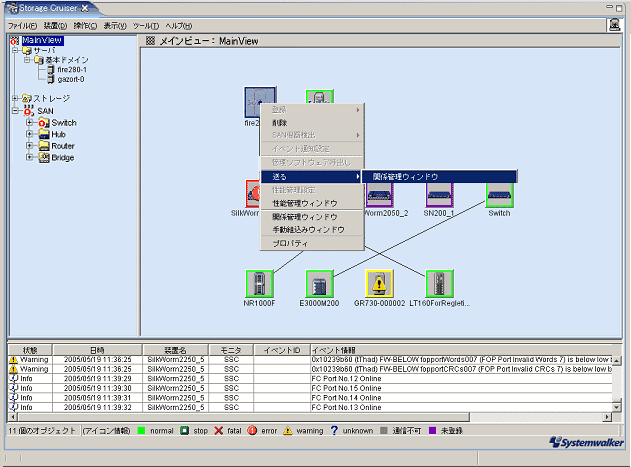Sort event log by 装置名 column header
The image size is (631, 467).
[x=175, y=350]
